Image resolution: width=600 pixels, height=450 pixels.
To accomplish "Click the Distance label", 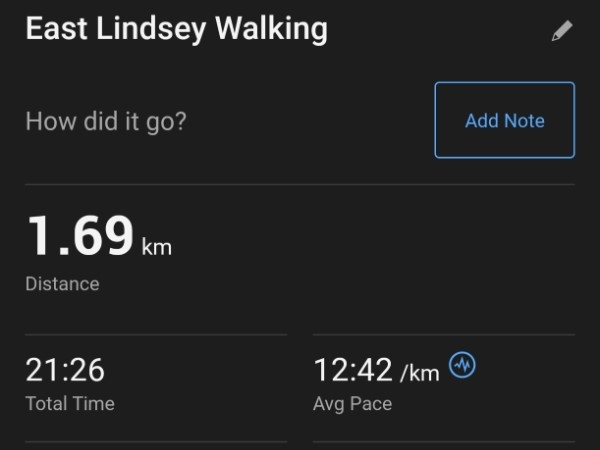I will pyautogui.click(x=62, y=284).
